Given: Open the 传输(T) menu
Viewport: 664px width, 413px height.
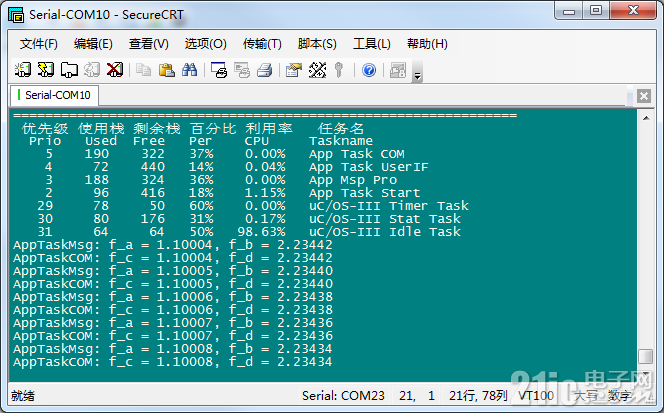Looking at the screenshot, I should [262, 44].
